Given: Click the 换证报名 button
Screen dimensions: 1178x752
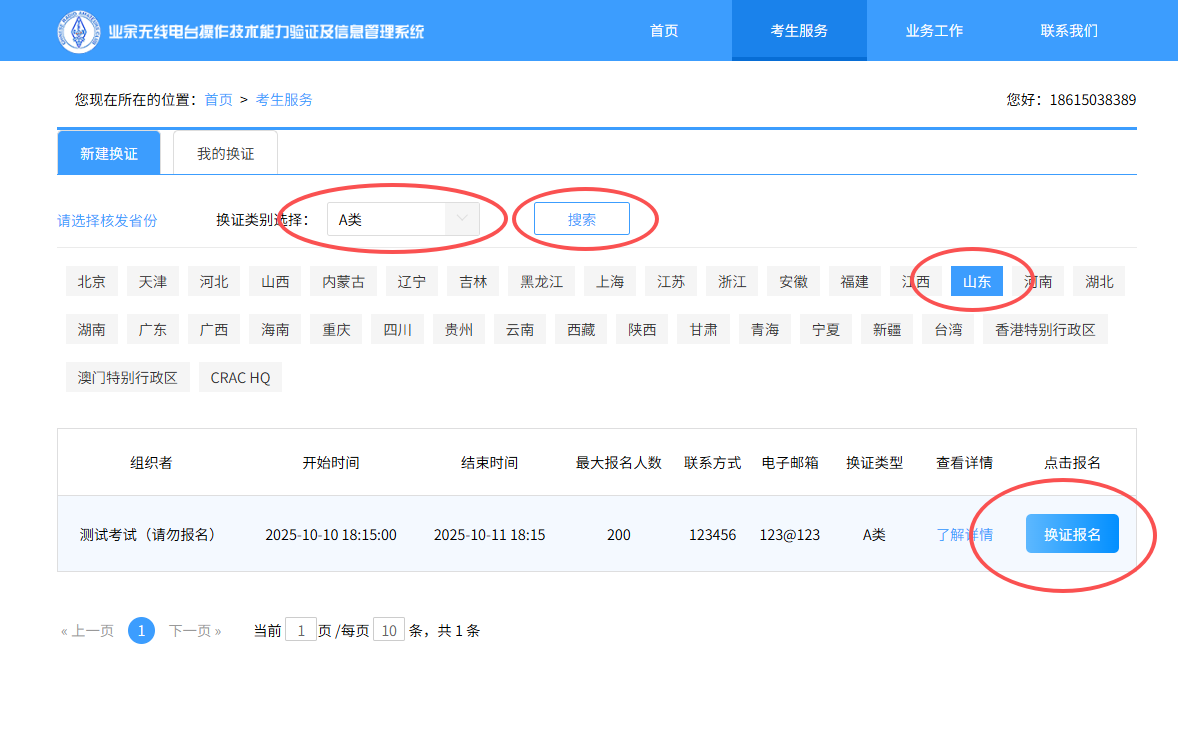Looking at the screenshot, I should [x=1071, y=533].
